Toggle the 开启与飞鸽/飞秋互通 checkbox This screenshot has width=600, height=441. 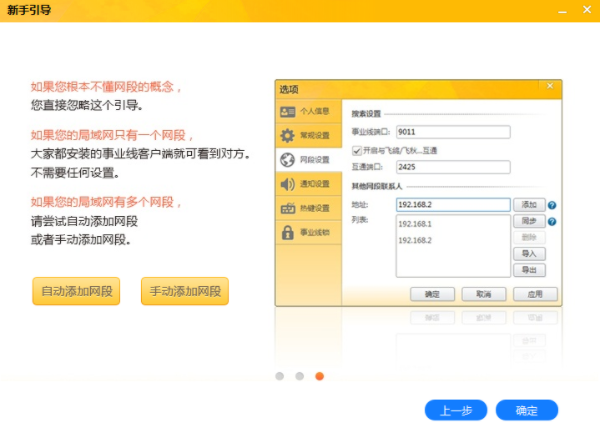(357, 150)
